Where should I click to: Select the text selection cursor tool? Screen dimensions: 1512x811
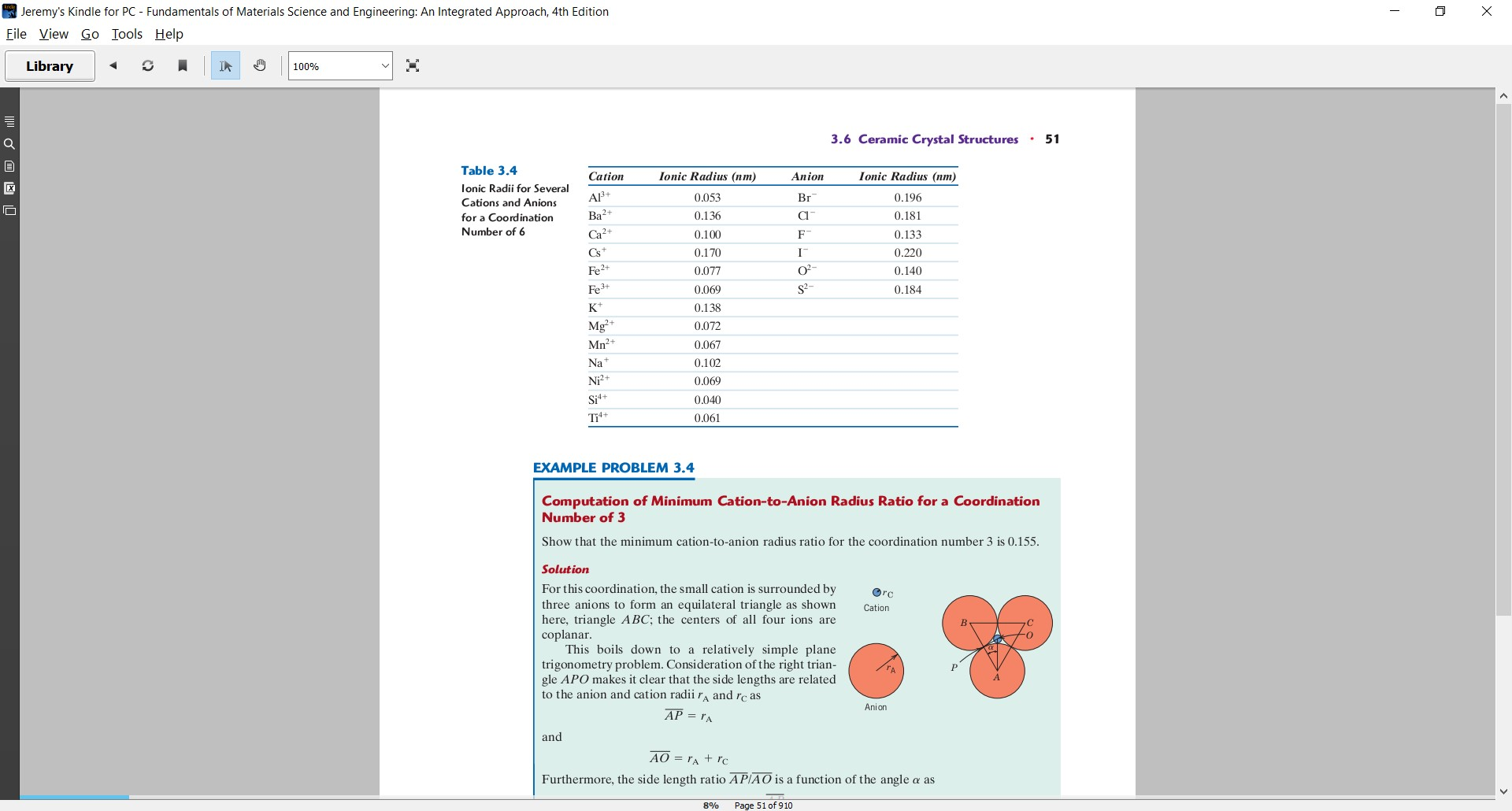tap(226, 66)
